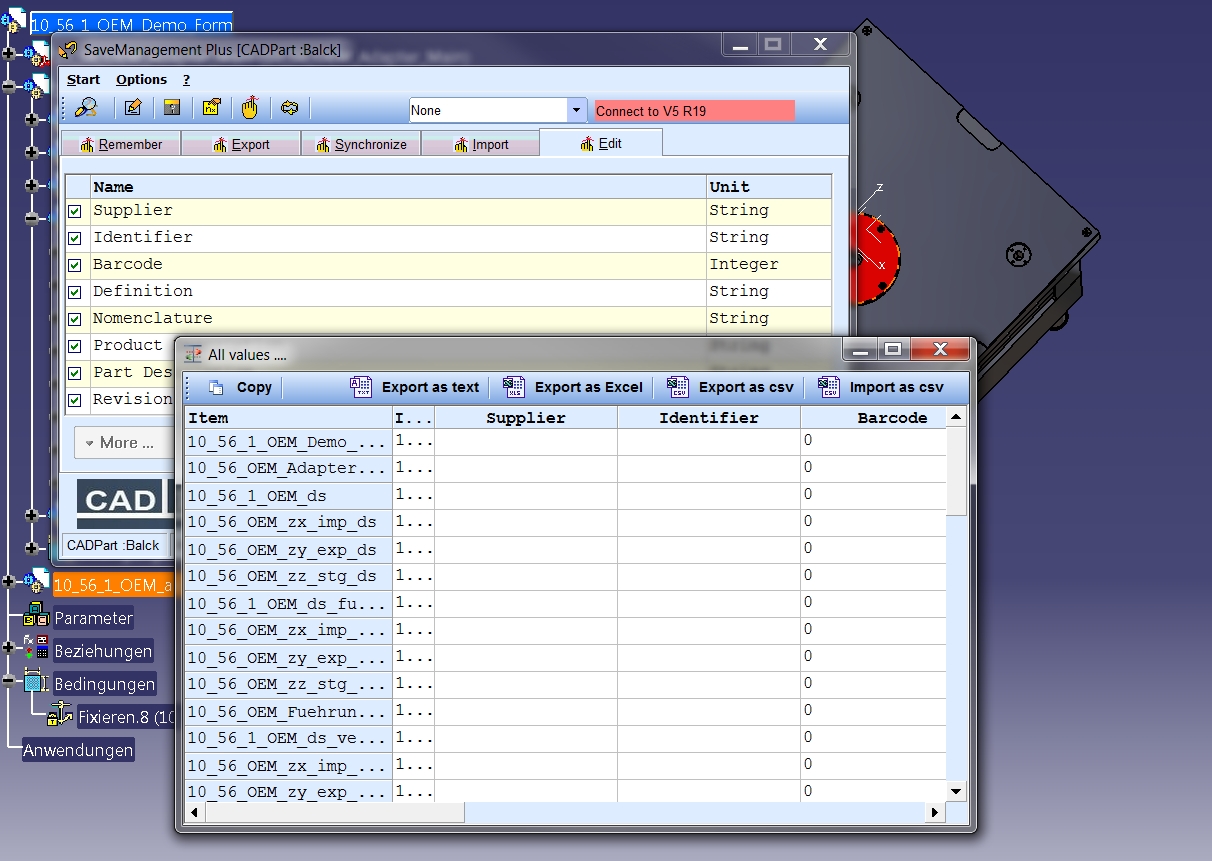Click the refresh arrows toolbar icon
Image resolution: width=1212 pixels, height=861 pixels.
290,108
